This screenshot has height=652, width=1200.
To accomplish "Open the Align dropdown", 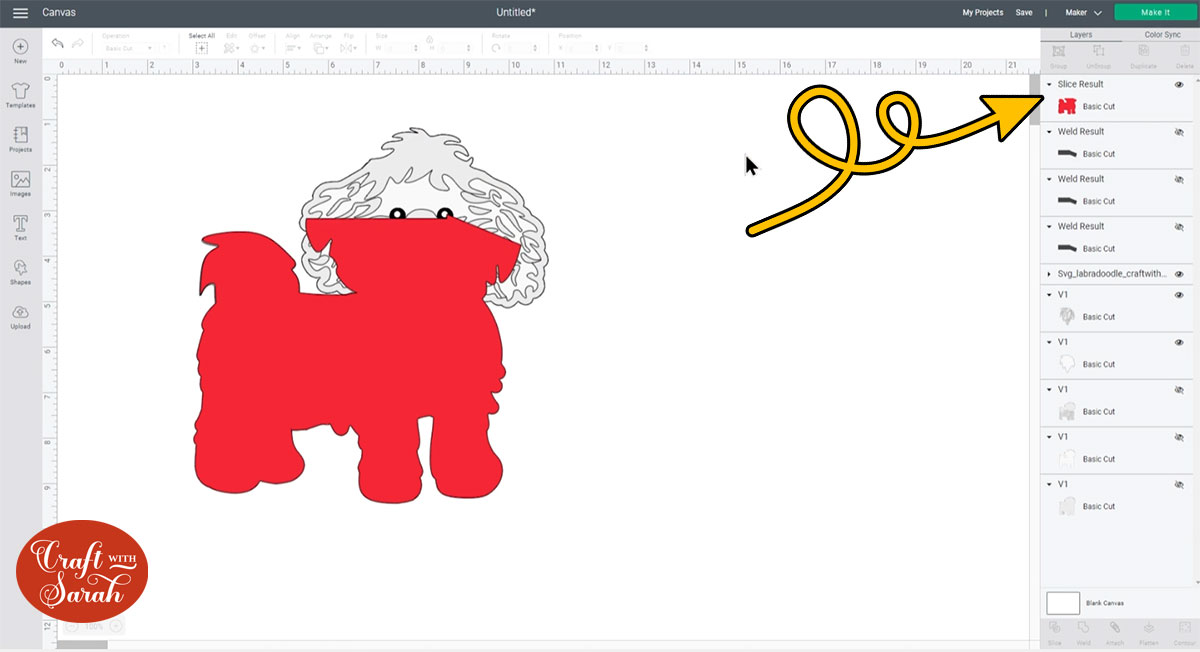I will click(x=294, y=48).
